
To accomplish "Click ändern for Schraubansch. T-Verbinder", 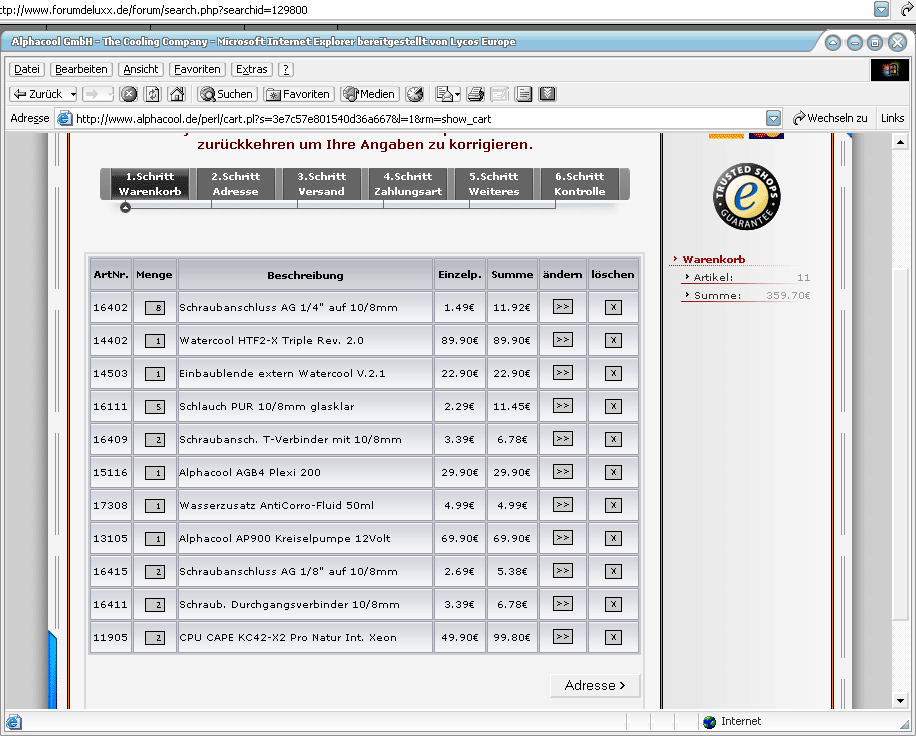I will tap(563, 439).
